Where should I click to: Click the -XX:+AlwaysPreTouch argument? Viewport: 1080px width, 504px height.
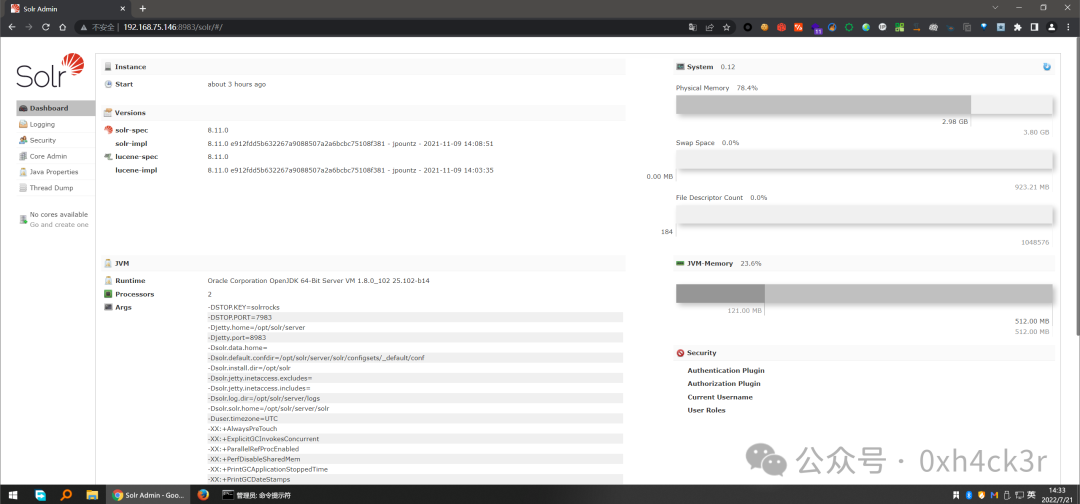[242, 428]
